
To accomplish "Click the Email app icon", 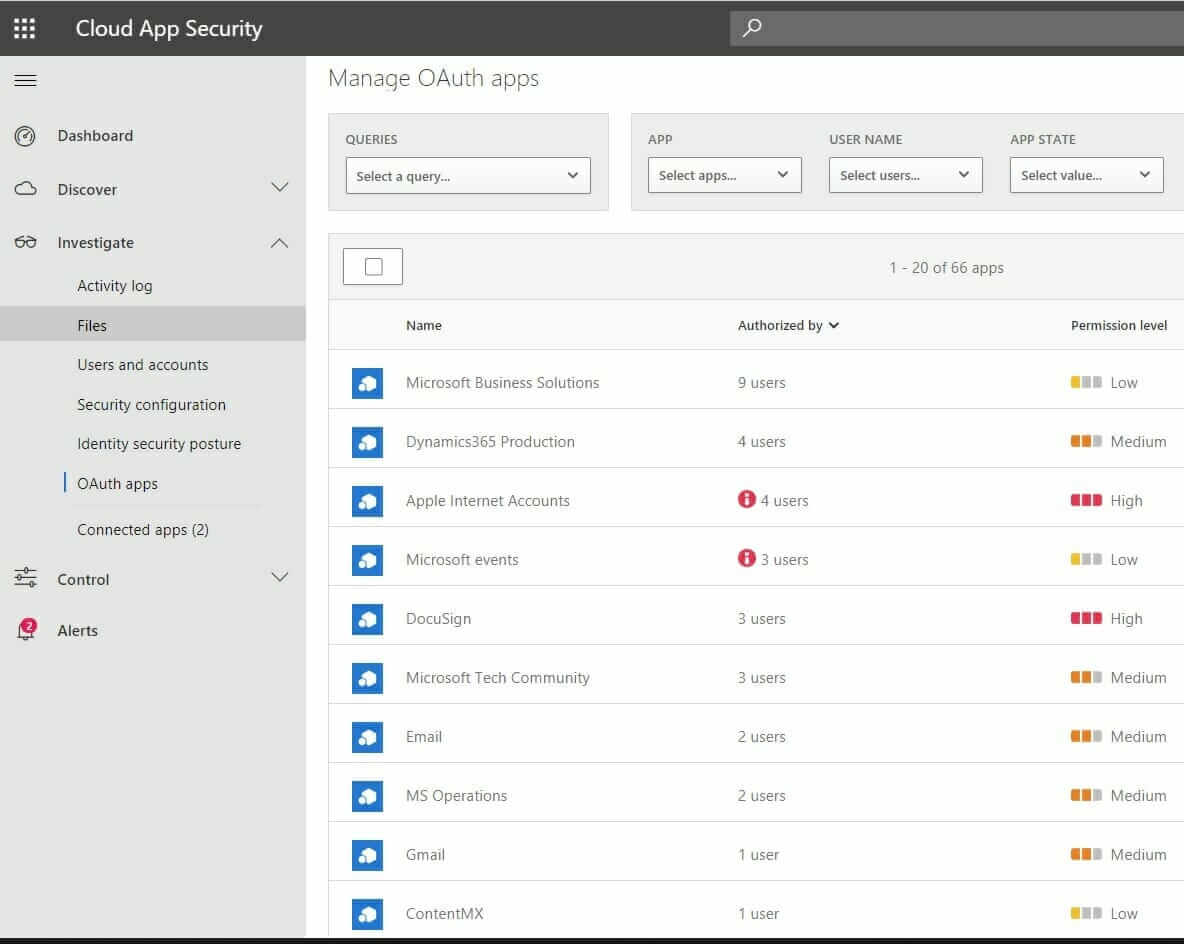I will click(x=367, y=736).
